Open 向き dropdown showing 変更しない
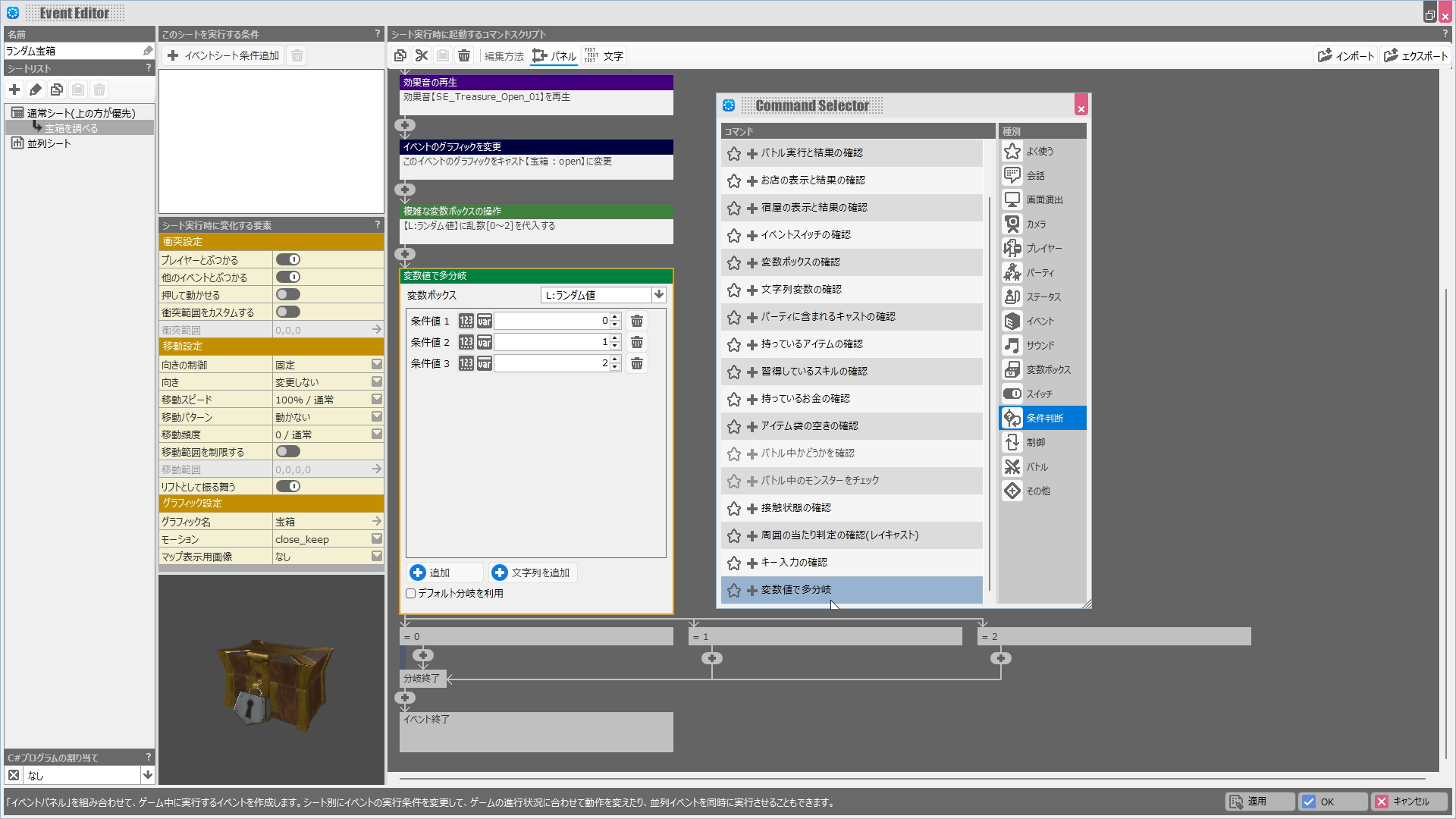Screen dimensions: 1456x819 pos(377,381)
